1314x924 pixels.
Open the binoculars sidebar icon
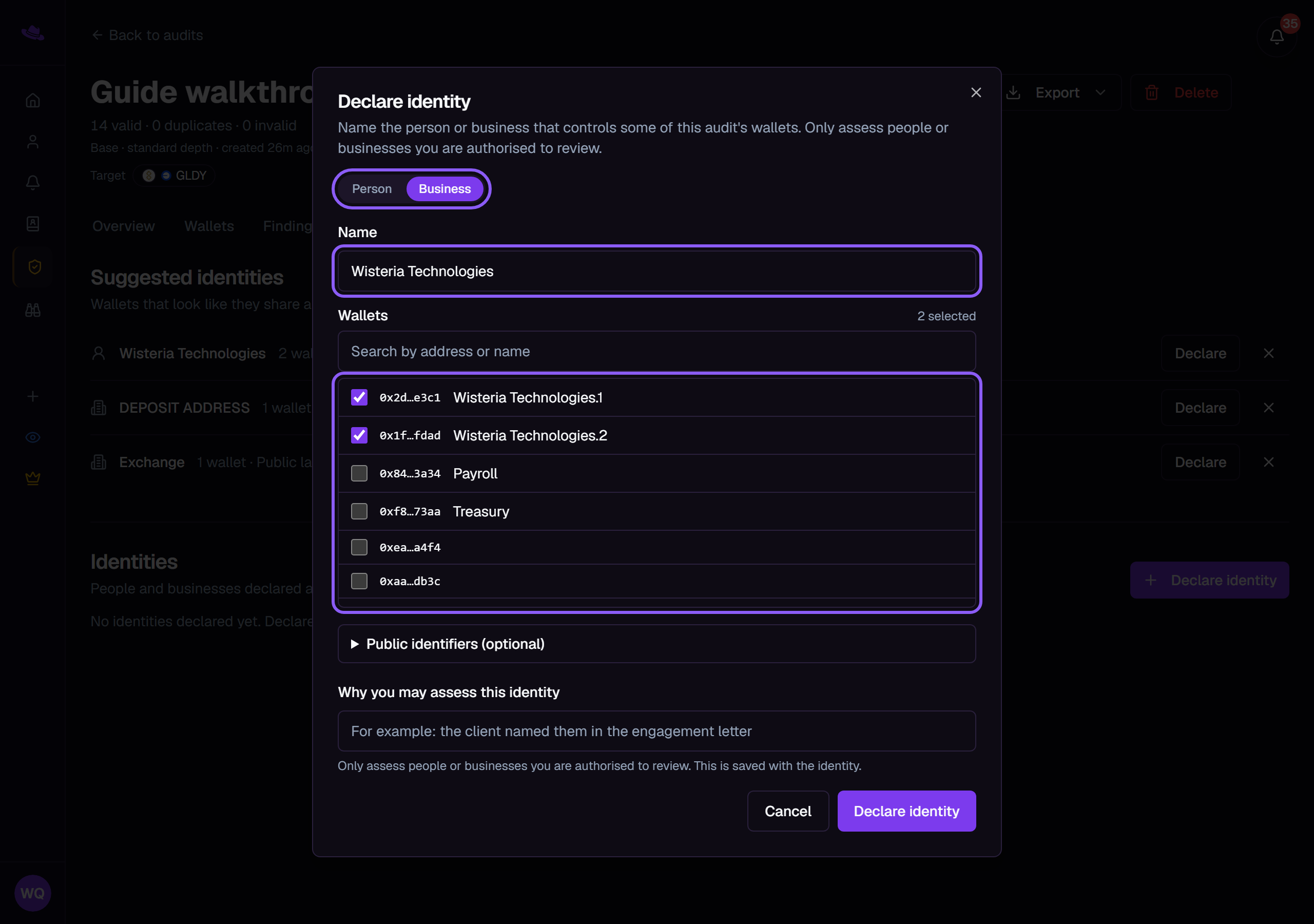33,310
